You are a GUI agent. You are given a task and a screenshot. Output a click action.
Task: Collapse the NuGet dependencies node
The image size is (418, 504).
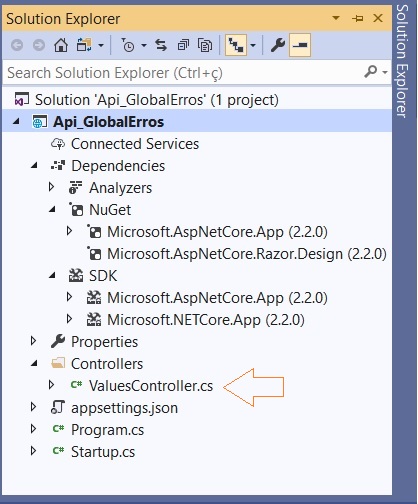coord(52,210)
